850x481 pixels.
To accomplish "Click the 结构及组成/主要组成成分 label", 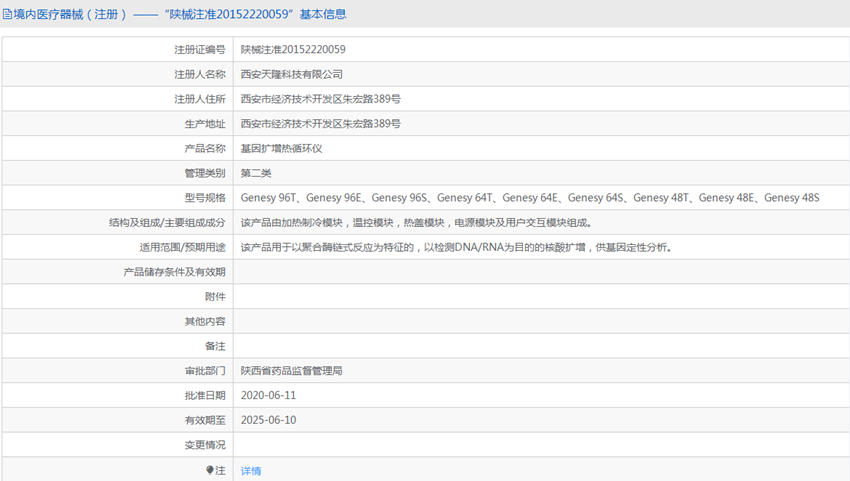I will (167, 222).
